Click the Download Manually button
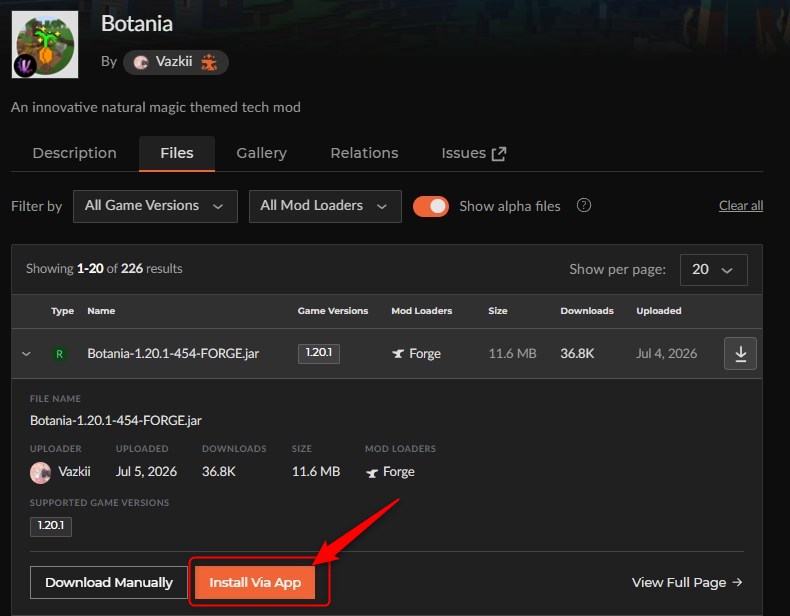The width and height of the screenshot is (790, 616). (x=109, y=582)
